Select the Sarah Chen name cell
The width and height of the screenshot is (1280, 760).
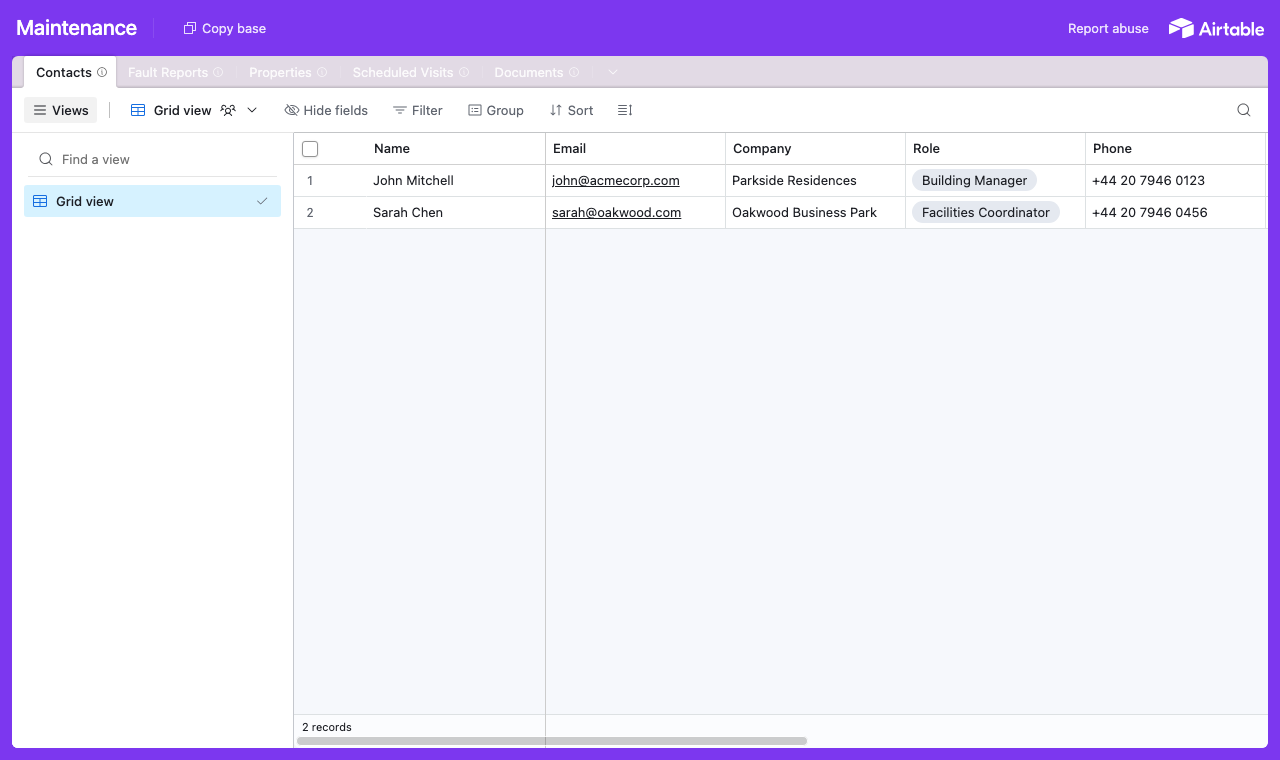tap(408, 213)
